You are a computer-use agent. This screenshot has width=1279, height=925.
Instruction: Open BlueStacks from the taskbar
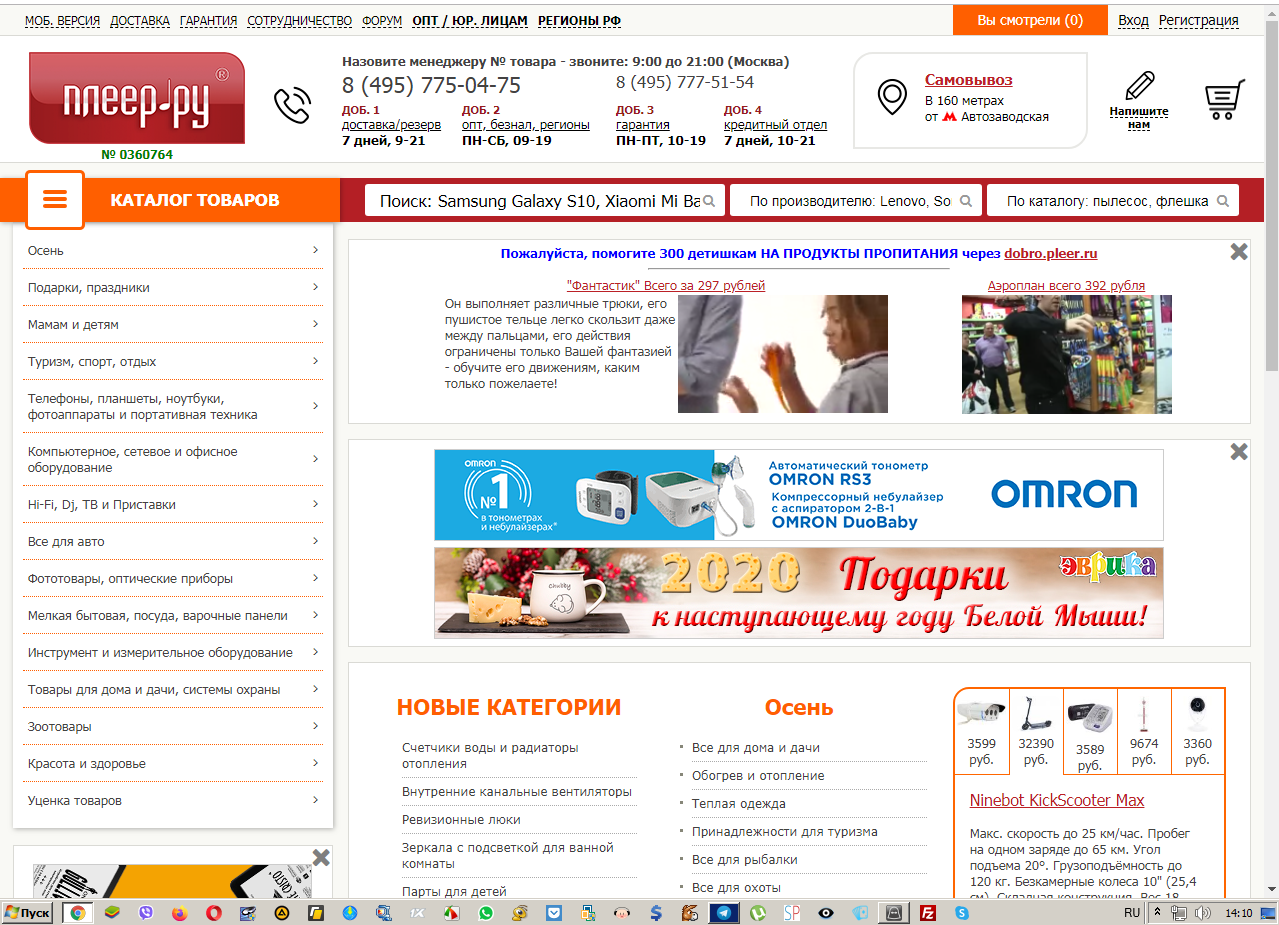[113, 913]
